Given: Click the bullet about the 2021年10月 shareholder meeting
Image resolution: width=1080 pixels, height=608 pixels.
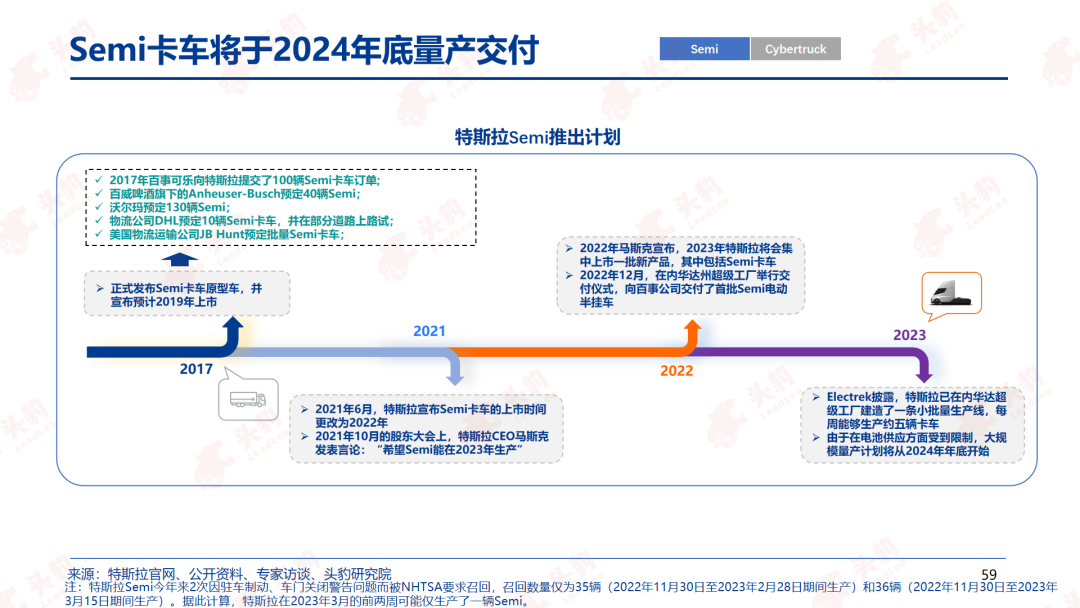Looking at the screenshot, I should tap(432, 443).
